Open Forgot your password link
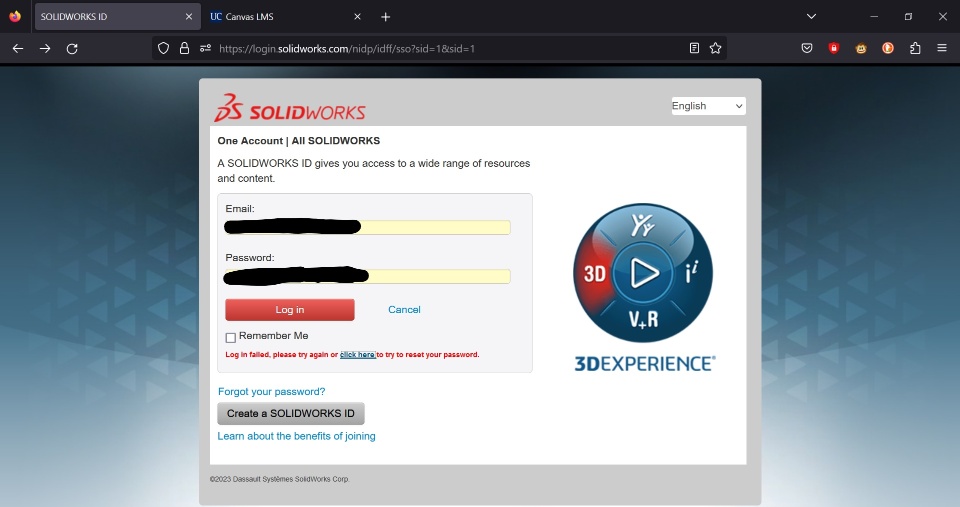Viewport: 960px width, 507px height. 271,391
